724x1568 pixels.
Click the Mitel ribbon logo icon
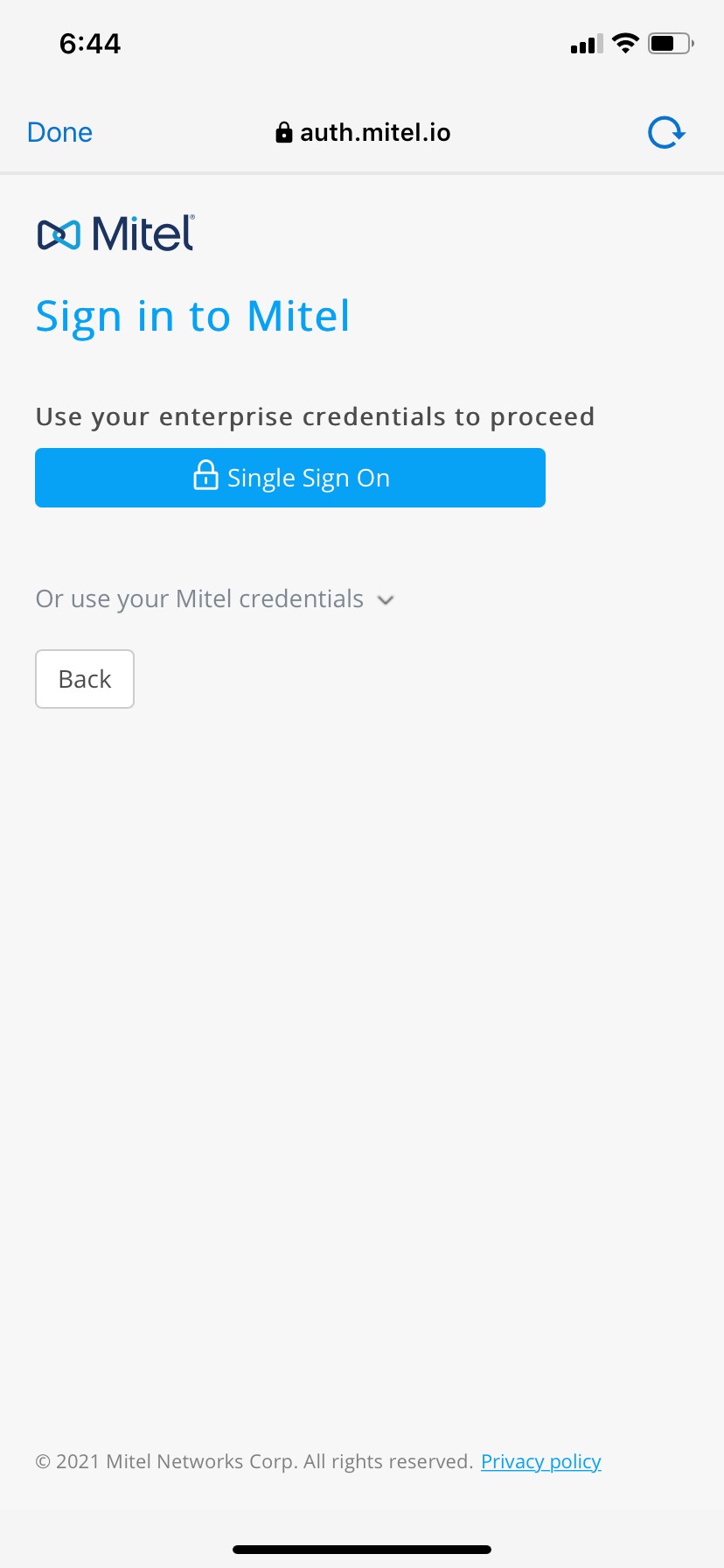59,234
